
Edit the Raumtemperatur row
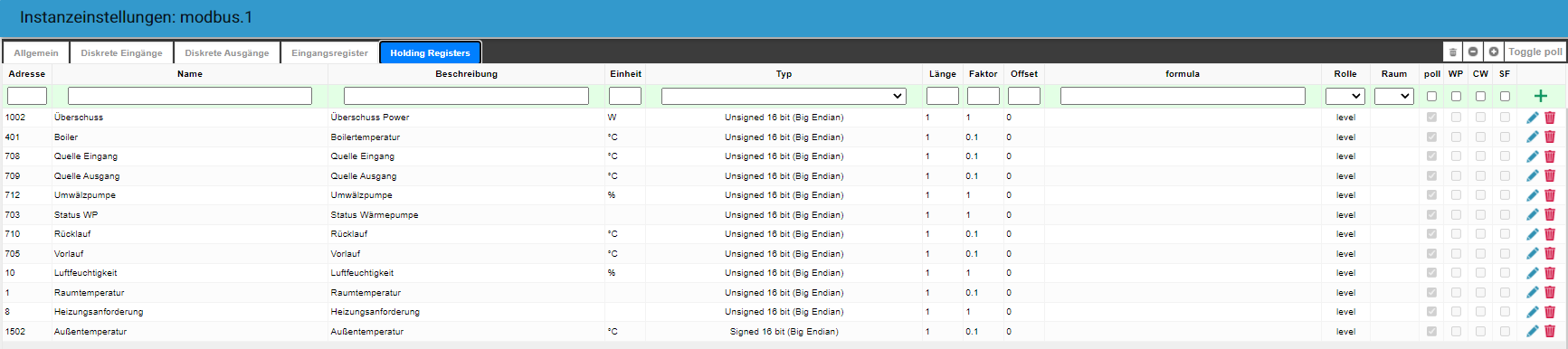click(1532, 292)
